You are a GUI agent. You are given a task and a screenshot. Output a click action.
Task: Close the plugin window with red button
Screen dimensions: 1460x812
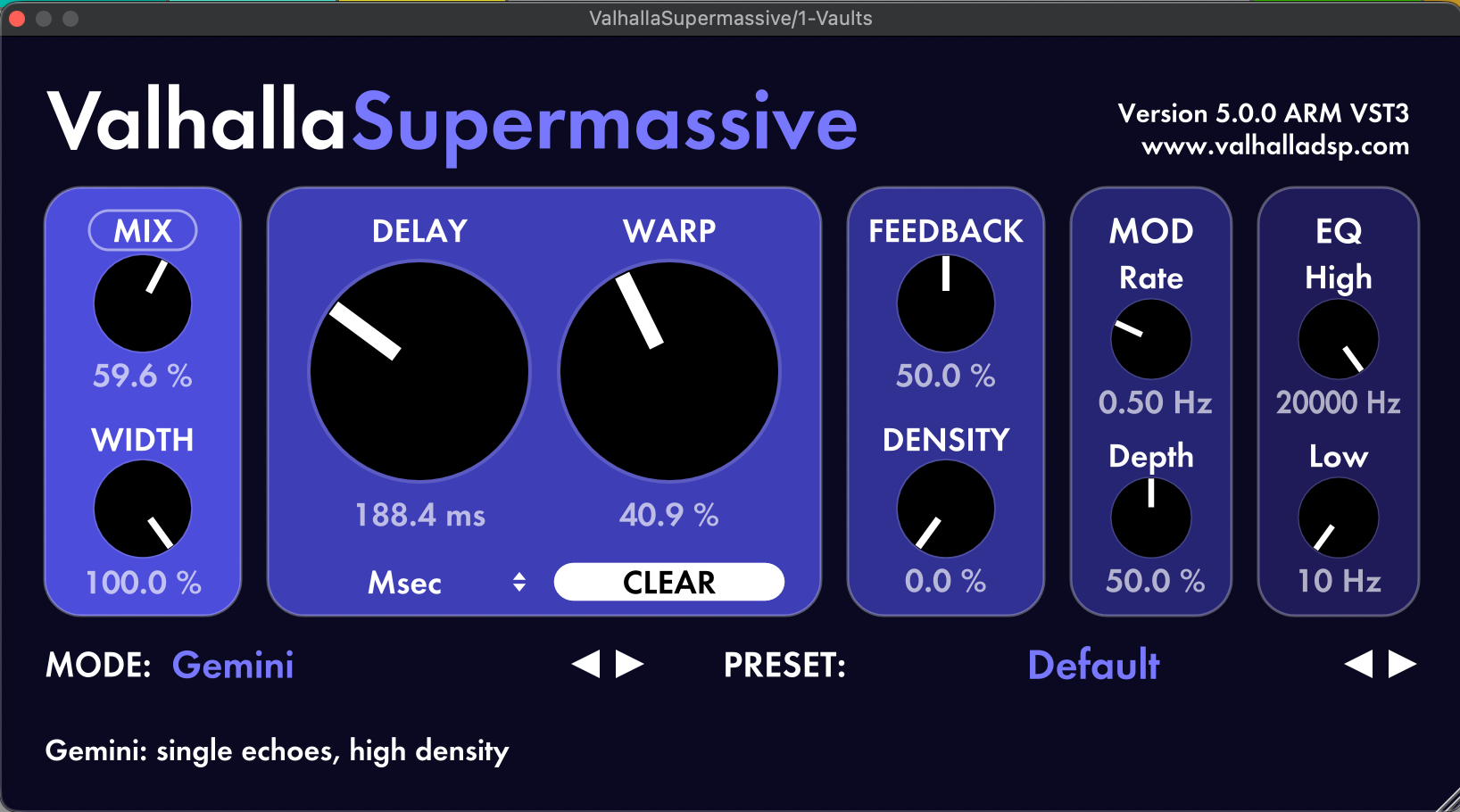tap(17, 18)
